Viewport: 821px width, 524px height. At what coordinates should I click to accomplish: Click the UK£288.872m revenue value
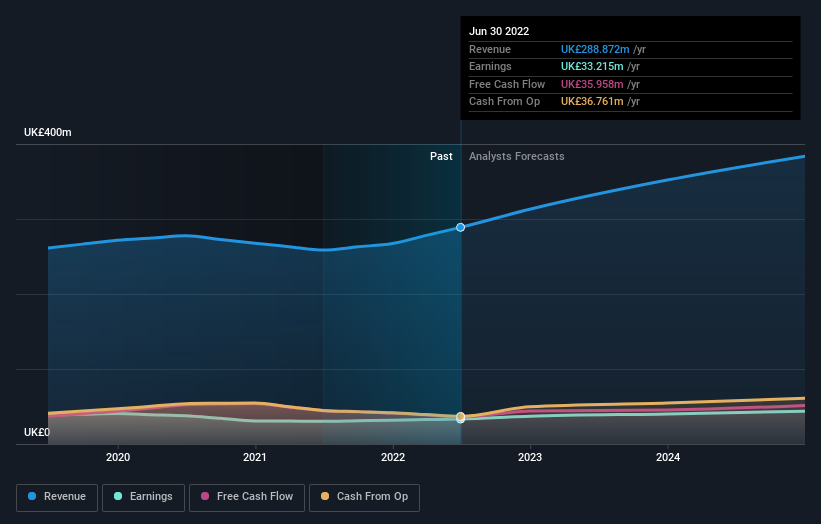coord(595,49)
